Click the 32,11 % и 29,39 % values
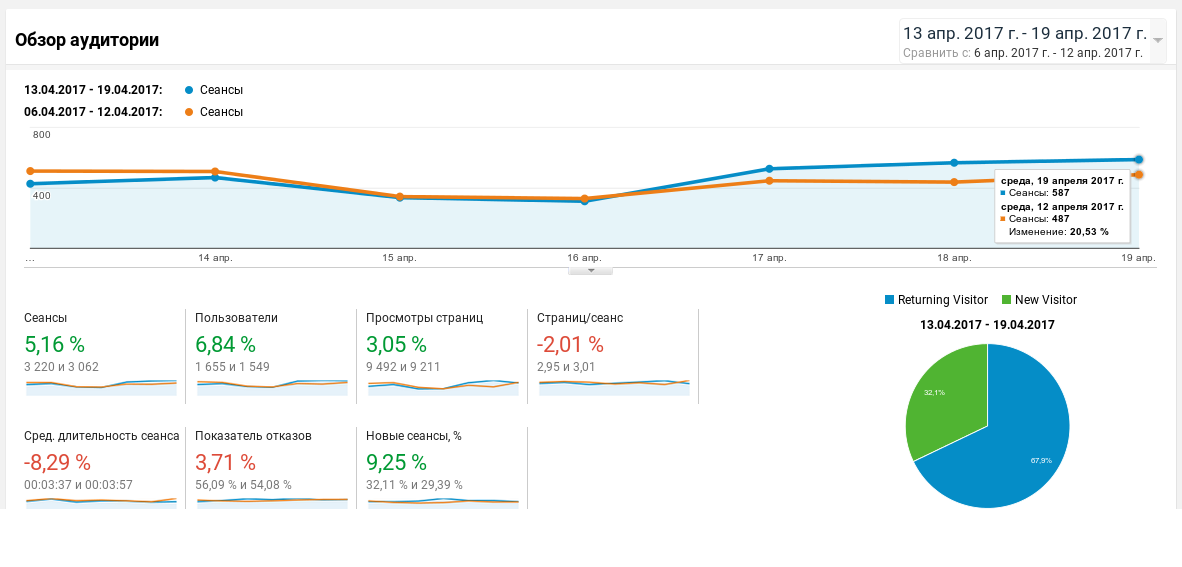 (415, 484)
